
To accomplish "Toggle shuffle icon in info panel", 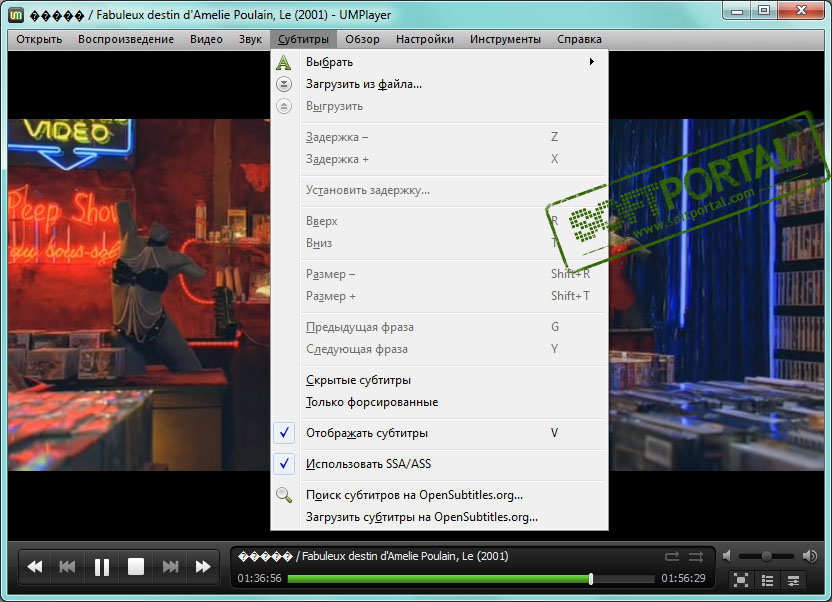I will 696,556.
